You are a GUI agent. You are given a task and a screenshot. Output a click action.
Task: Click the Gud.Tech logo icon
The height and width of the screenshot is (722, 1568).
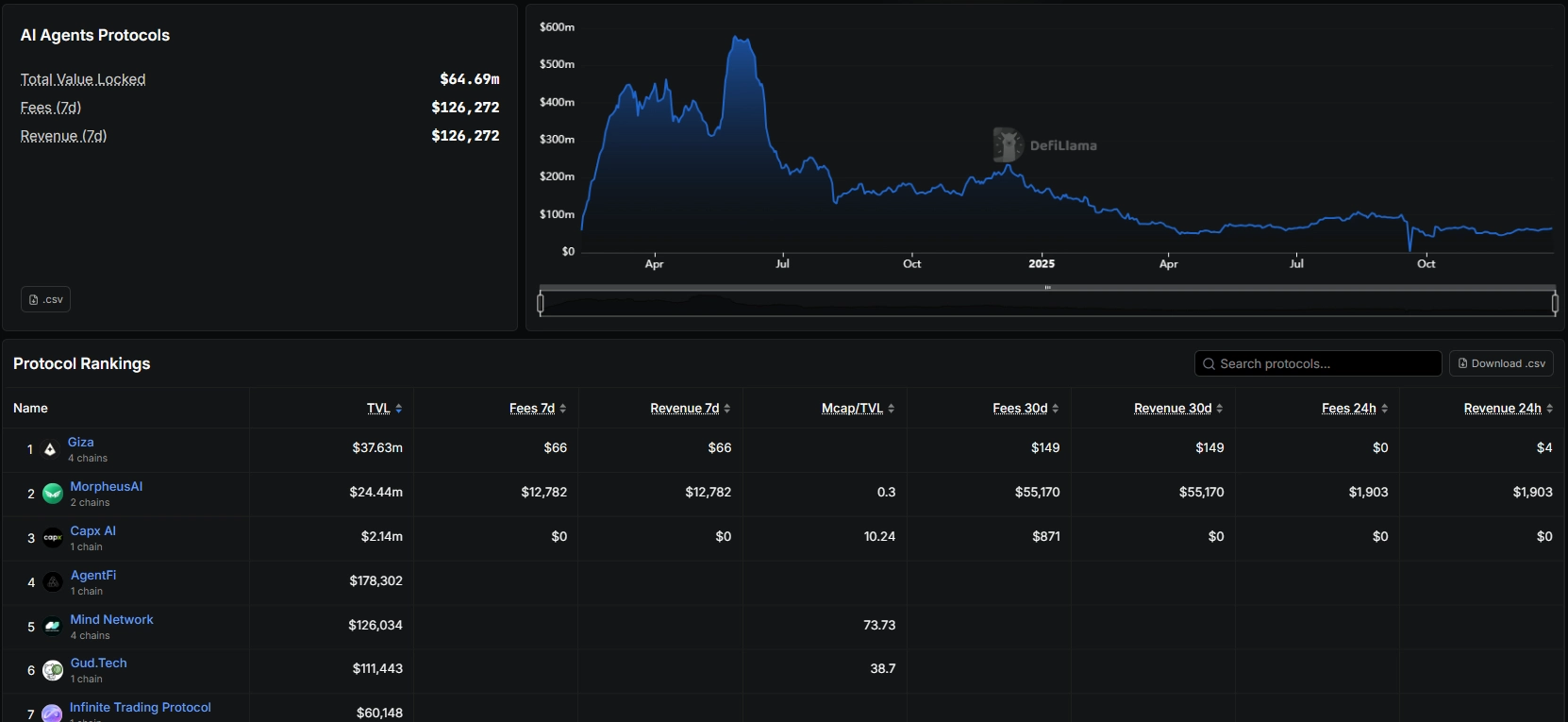point(53,670)
